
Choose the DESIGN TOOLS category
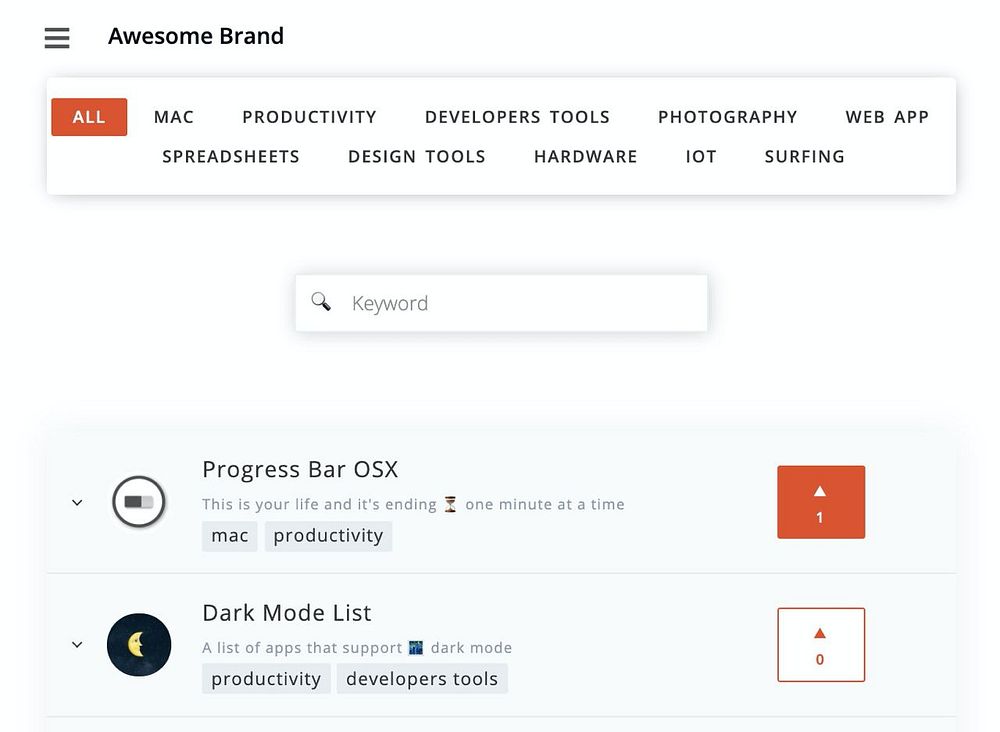point(416,156)
